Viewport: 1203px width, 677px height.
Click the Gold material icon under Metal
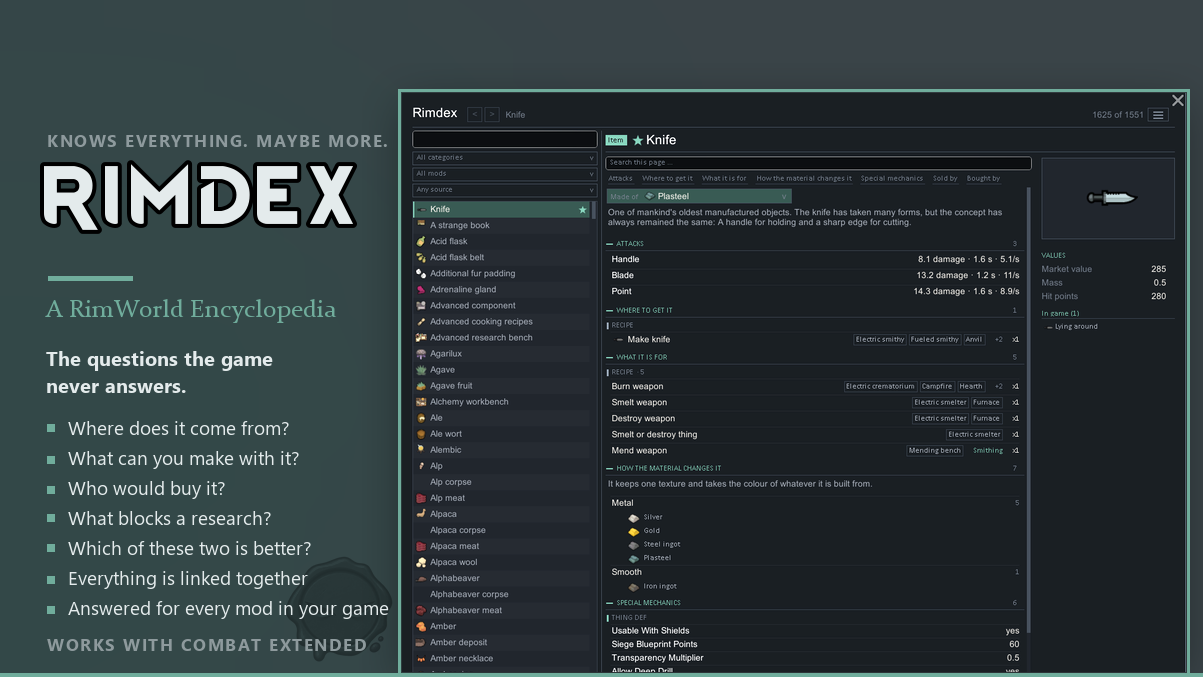[633, 531]
